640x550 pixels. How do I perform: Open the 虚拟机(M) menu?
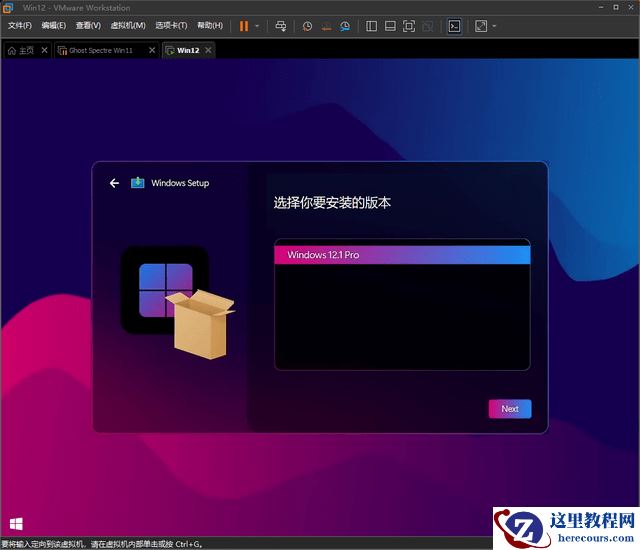point(128,25)
